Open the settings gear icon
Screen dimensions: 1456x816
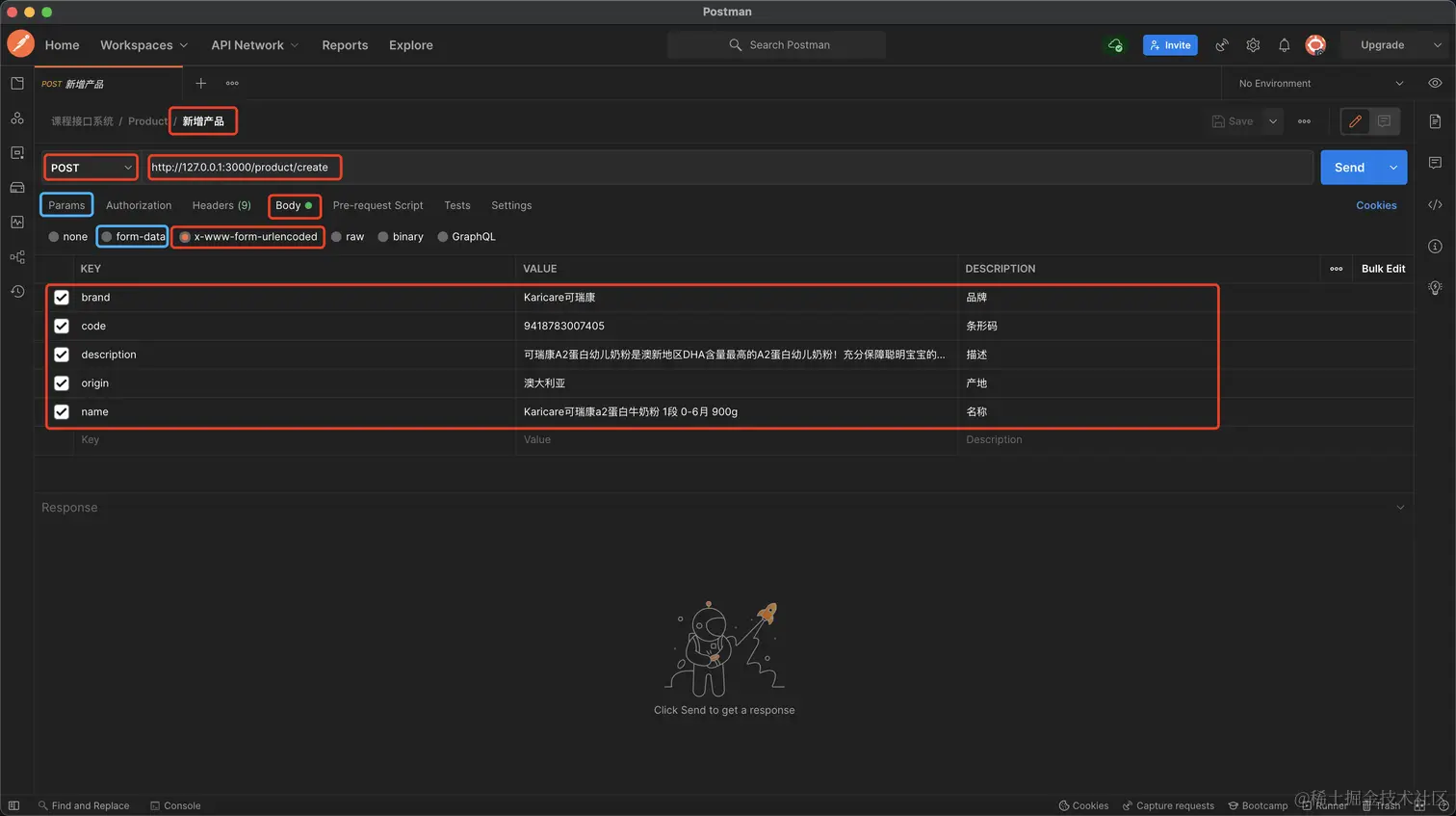(1253, 45)
